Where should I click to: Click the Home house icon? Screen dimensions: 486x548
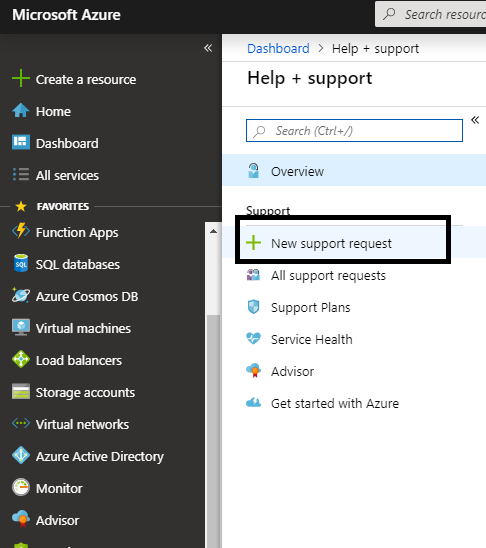coord(21,110)
